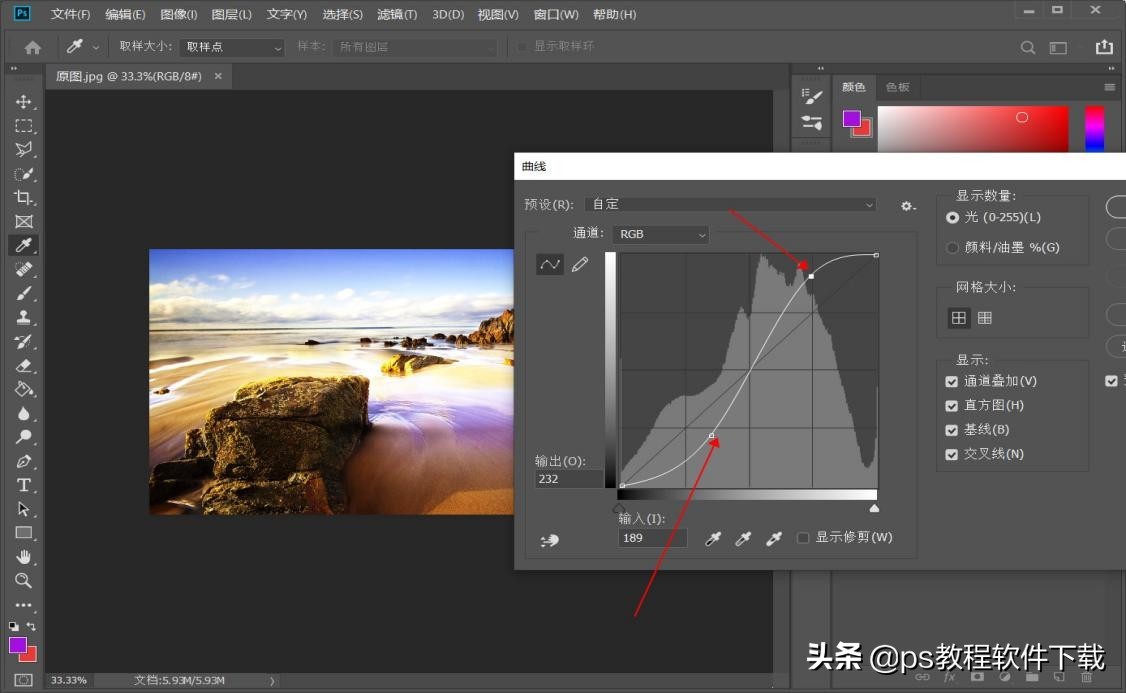Select the History Brush tool
This screenshot has width=1126, height=693.
pyautogui.click(x=24, y=341)
